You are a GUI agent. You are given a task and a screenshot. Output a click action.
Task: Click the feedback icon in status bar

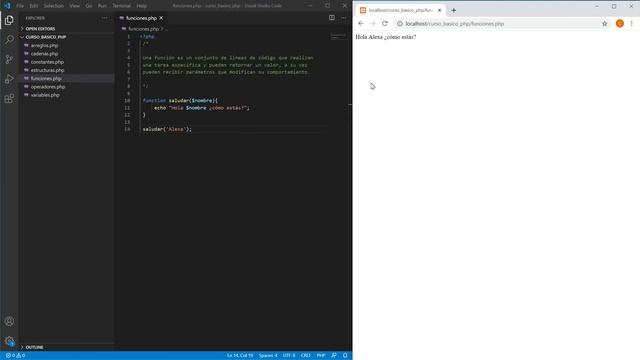[x=334, y=356]
